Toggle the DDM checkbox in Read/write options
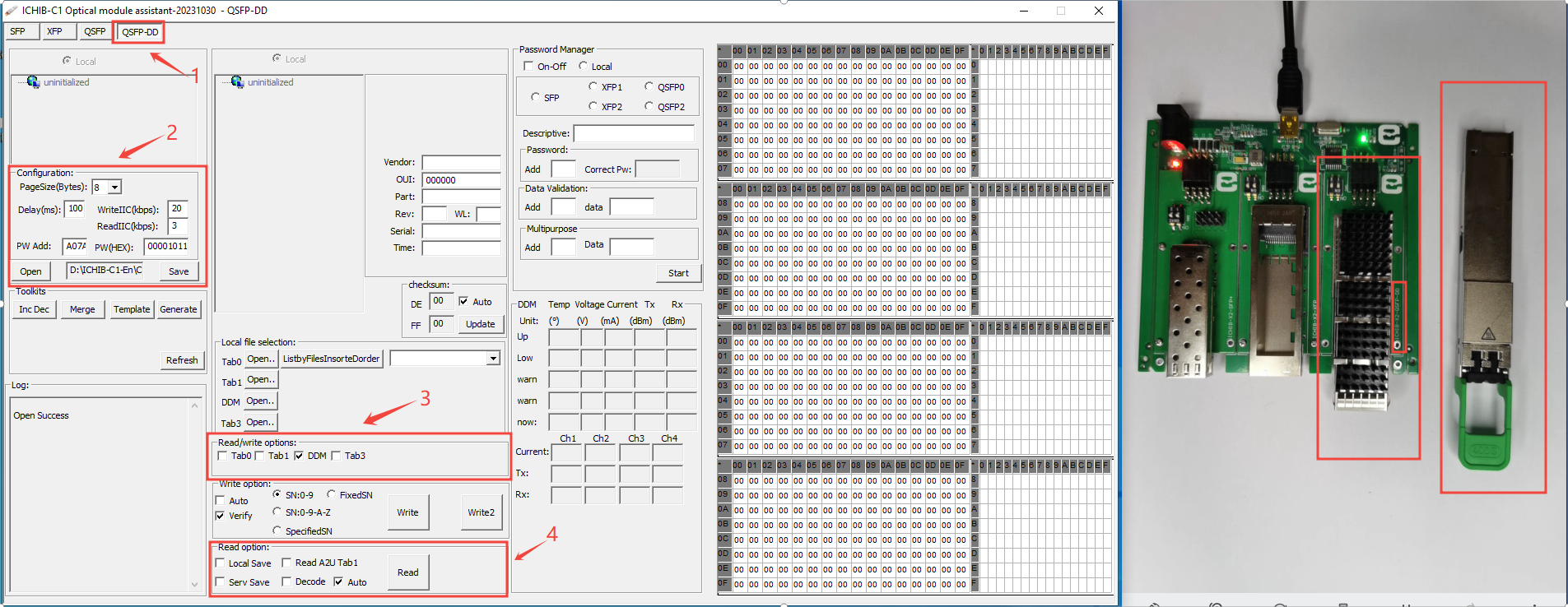Viewport: 1568px width, 607px height. coord(300,456)
